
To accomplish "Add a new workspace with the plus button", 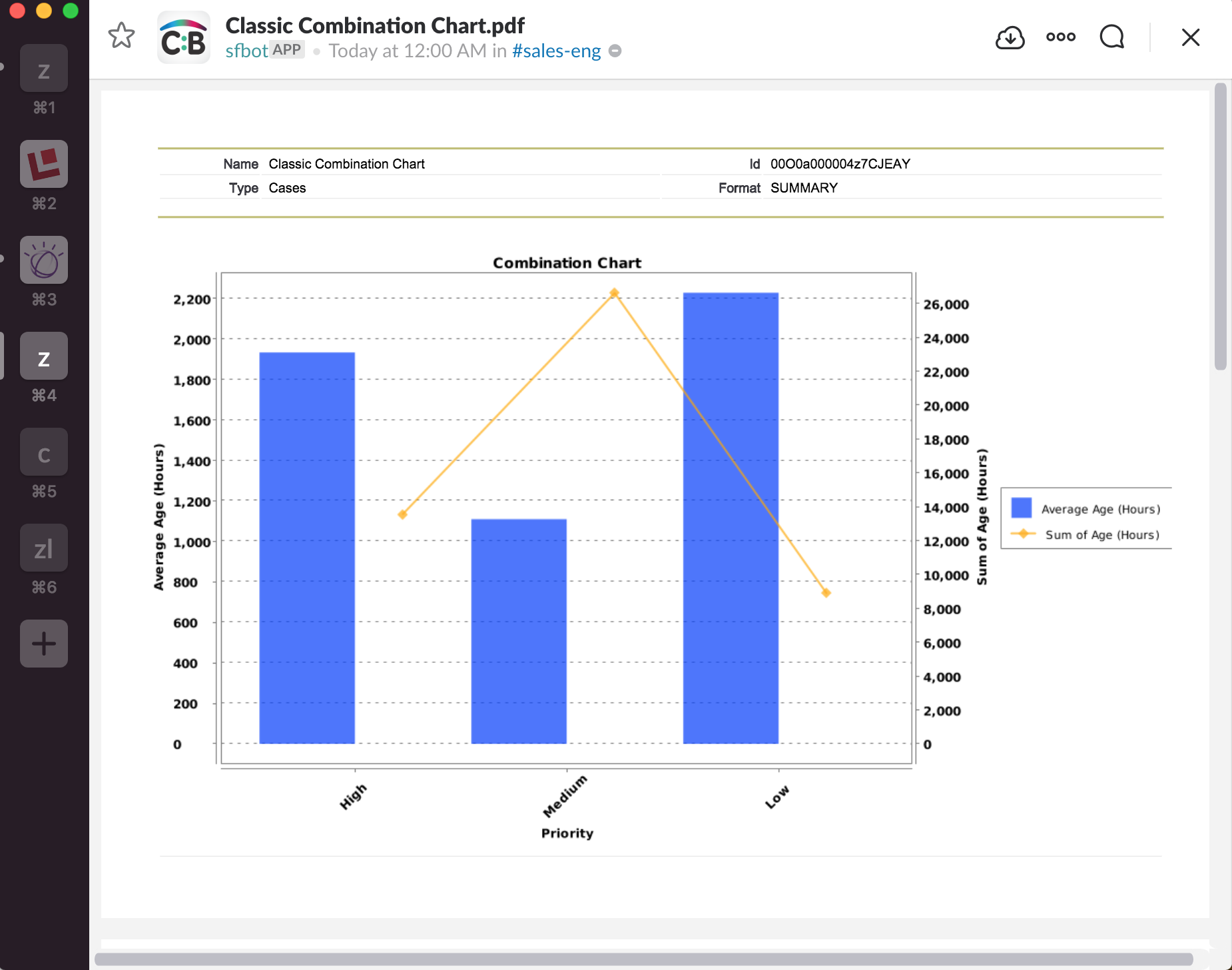I will pos(43,644).
